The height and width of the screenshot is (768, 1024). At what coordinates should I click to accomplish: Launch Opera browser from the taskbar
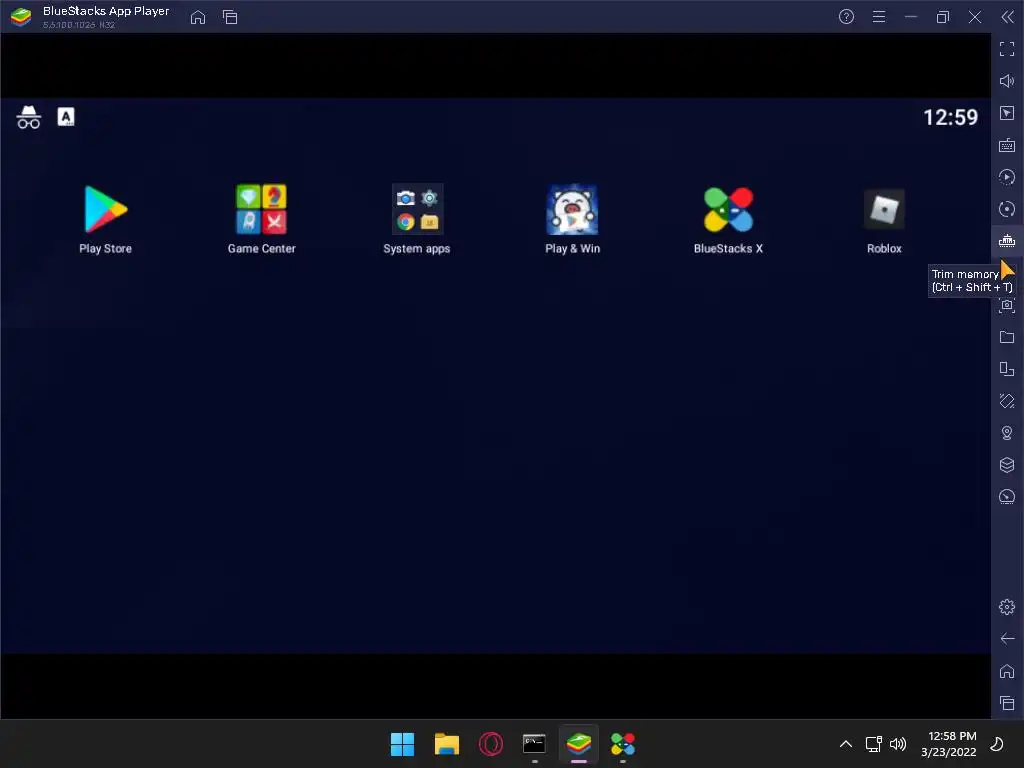[x=490, y=744]
